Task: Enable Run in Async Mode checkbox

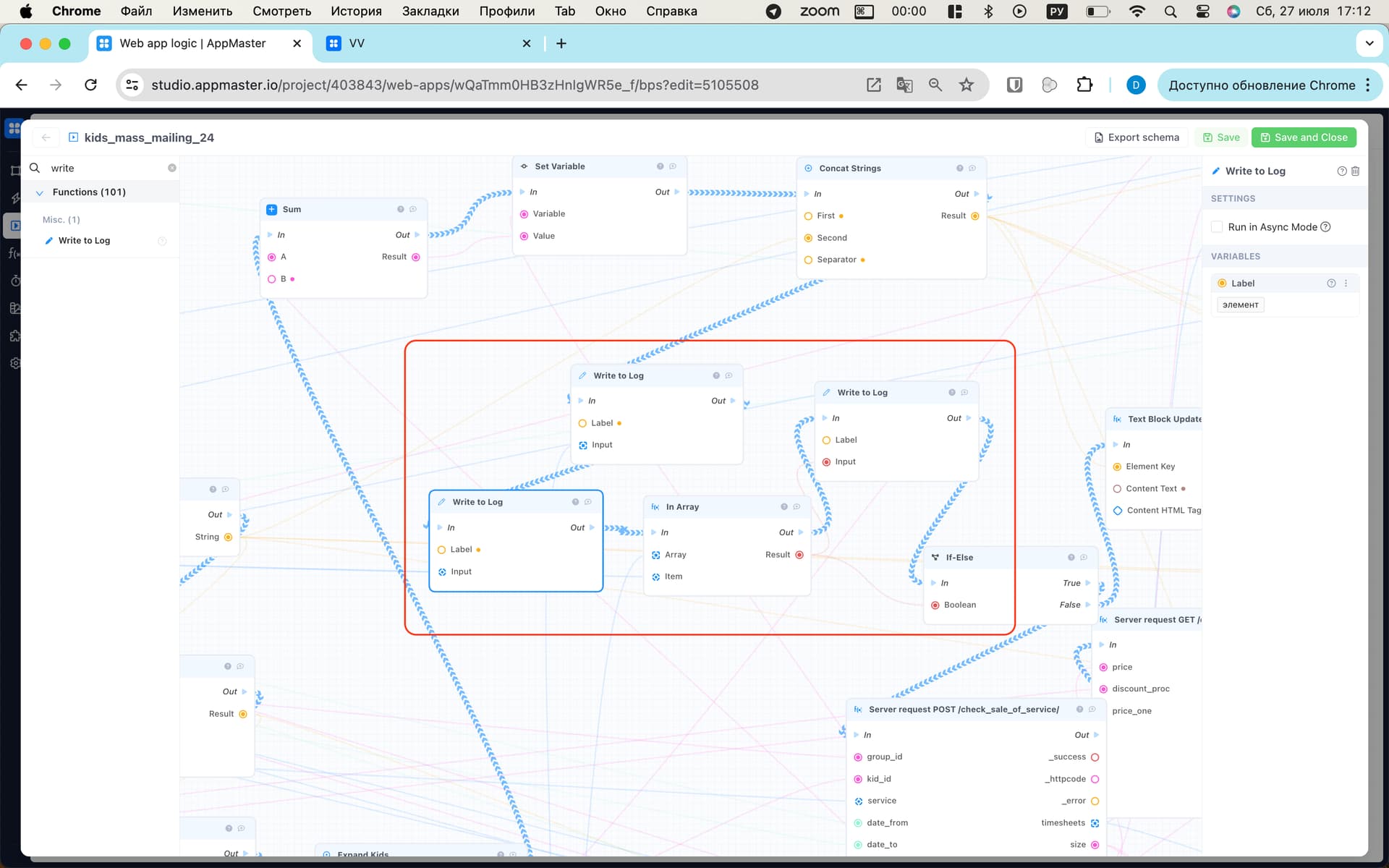Action: [1217, 227]
